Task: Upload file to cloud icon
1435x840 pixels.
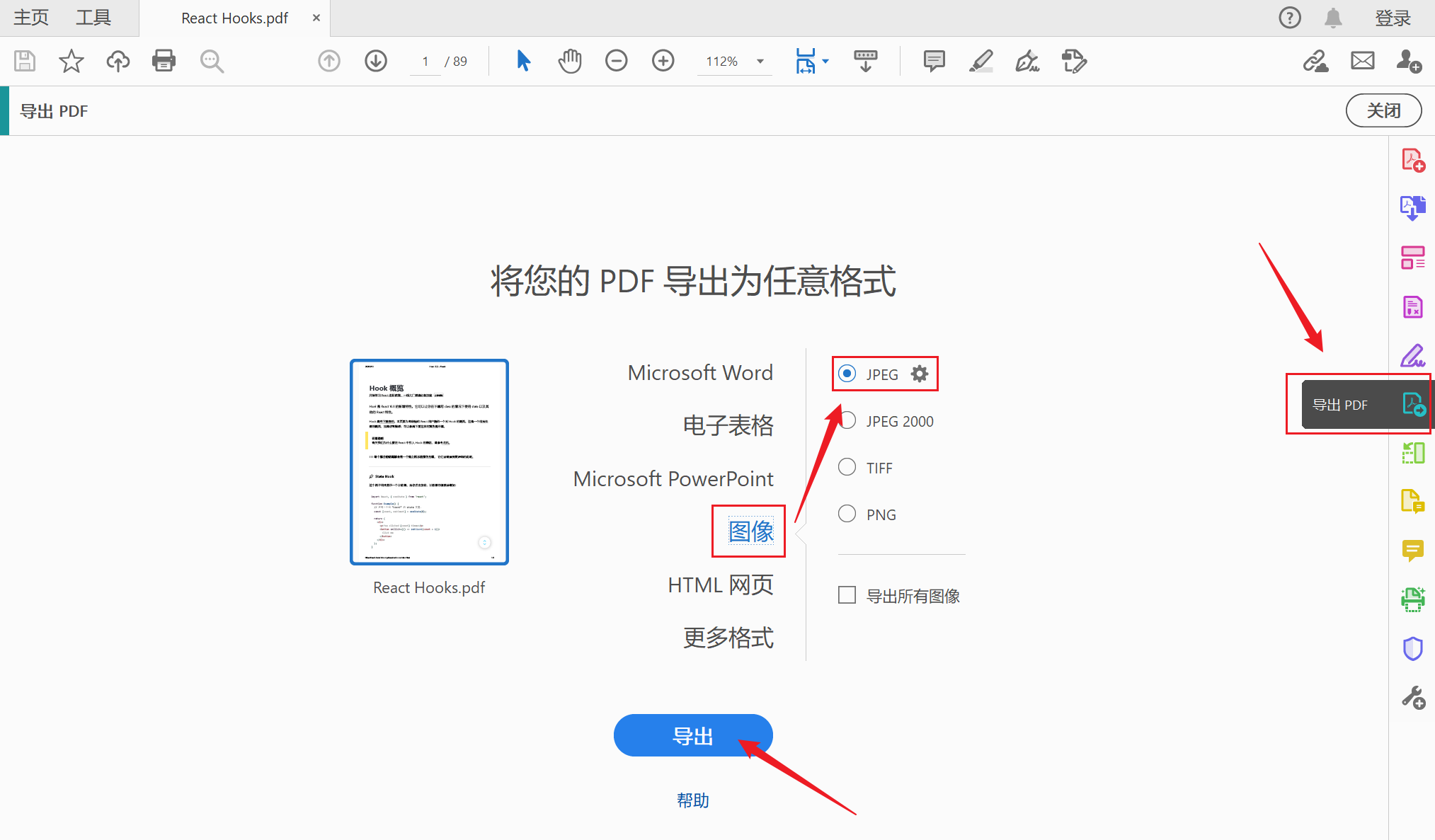Action: tap(118, 61)
